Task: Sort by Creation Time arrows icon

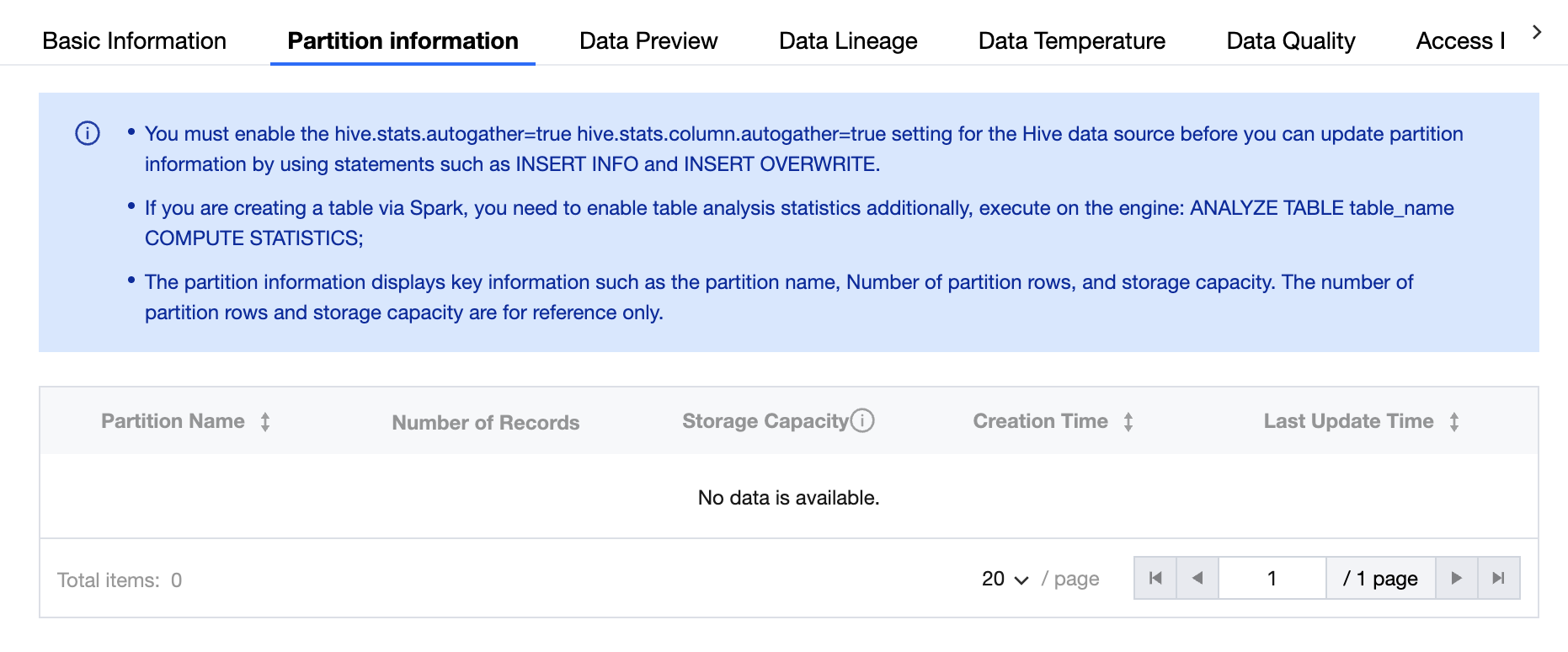Action: click(x=1128, y=422)
